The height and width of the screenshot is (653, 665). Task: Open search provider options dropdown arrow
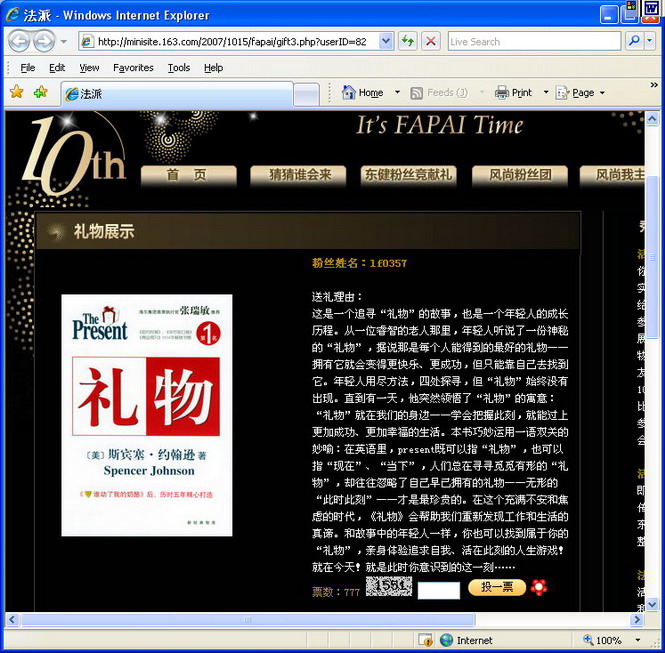point(650,41)
